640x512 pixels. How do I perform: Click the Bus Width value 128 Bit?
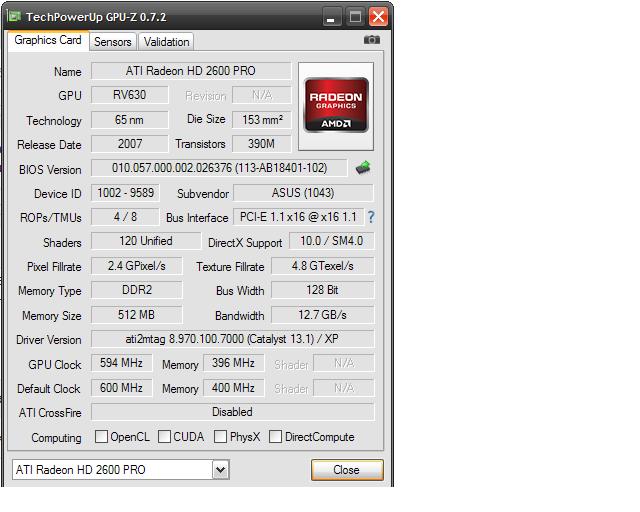[322, 290]
